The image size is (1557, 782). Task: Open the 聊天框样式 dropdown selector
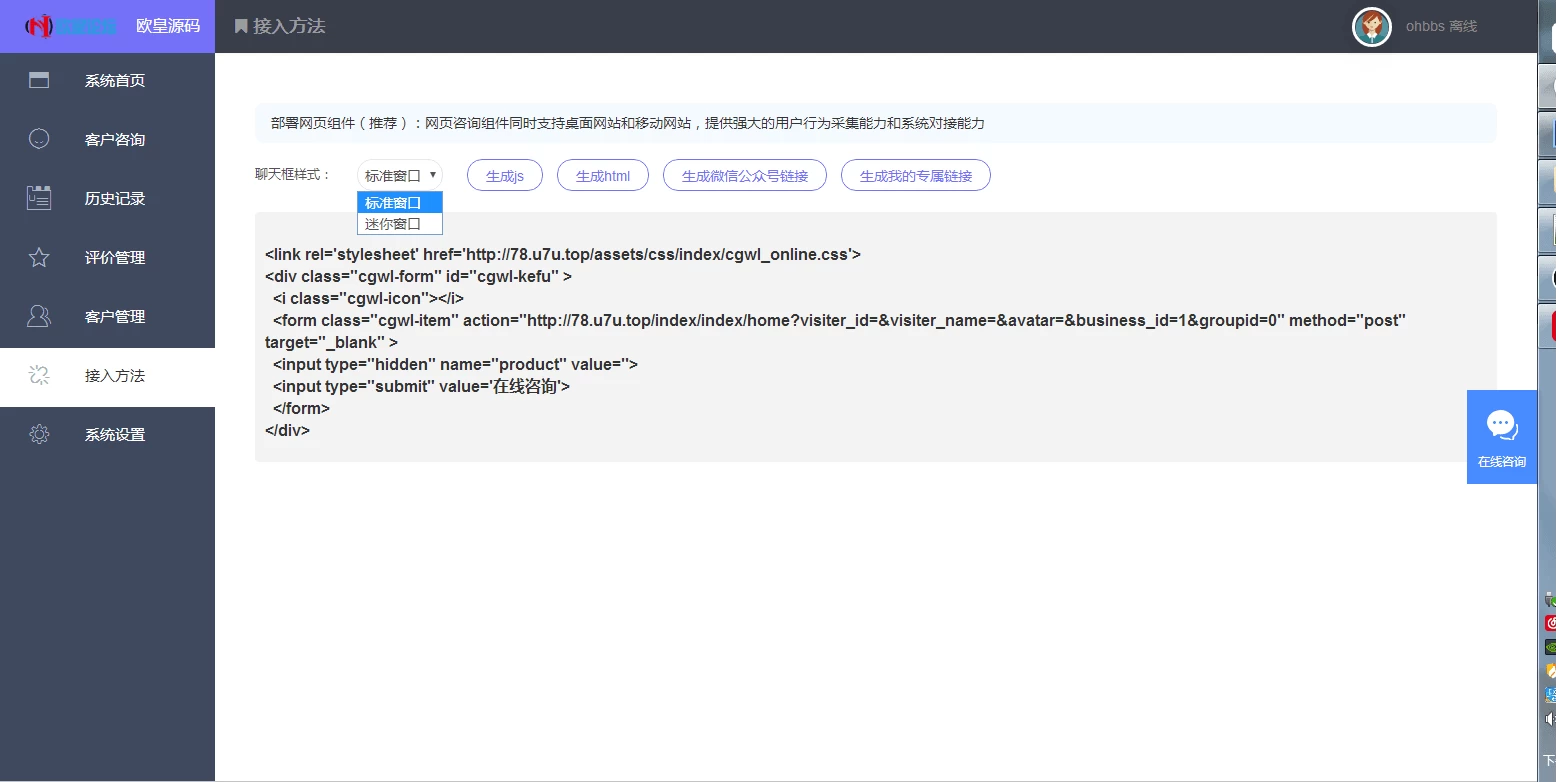[400, 175]
